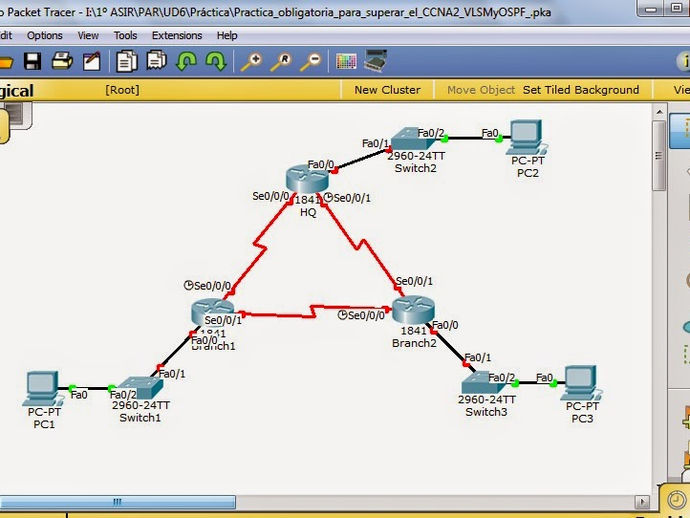Click the Save floppy disk icon

[x=33, y=62]
